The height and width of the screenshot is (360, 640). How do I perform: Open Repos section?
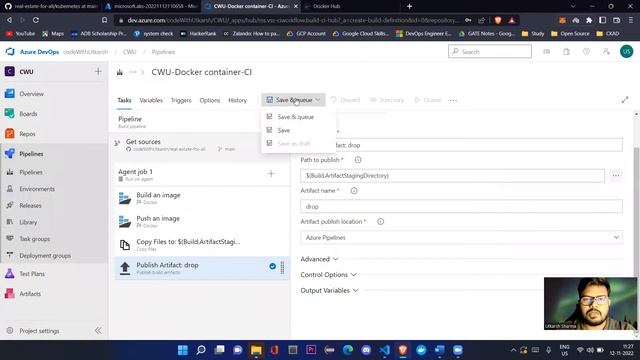coord(27,133)
